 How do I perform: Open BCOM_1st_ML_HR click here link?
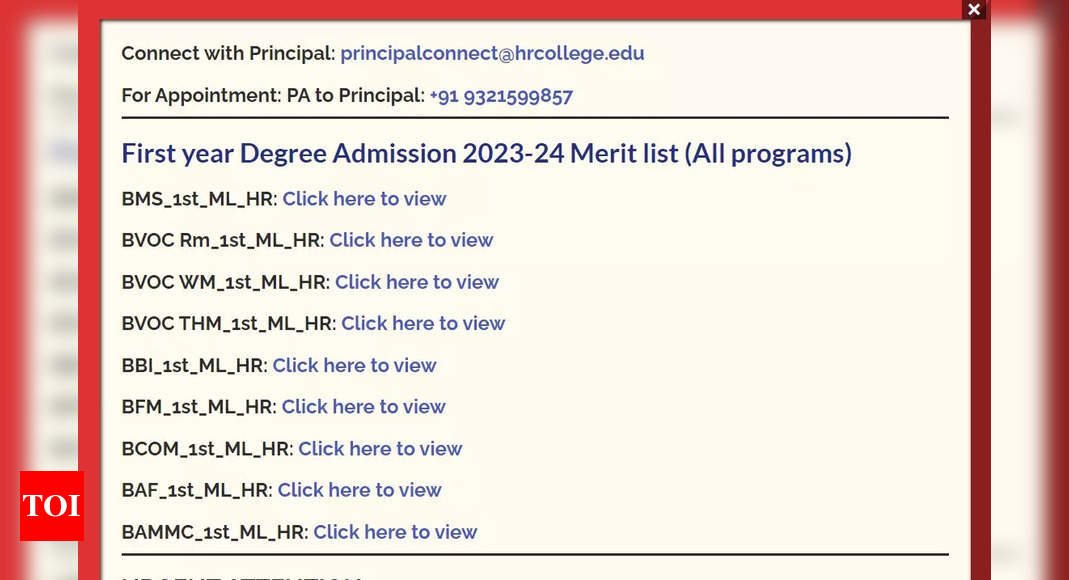pos(380,449)
